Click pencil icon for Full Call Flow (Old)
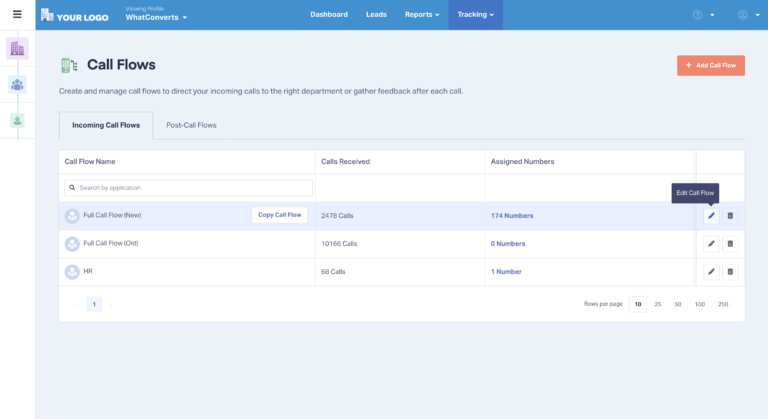 (711, 243)
